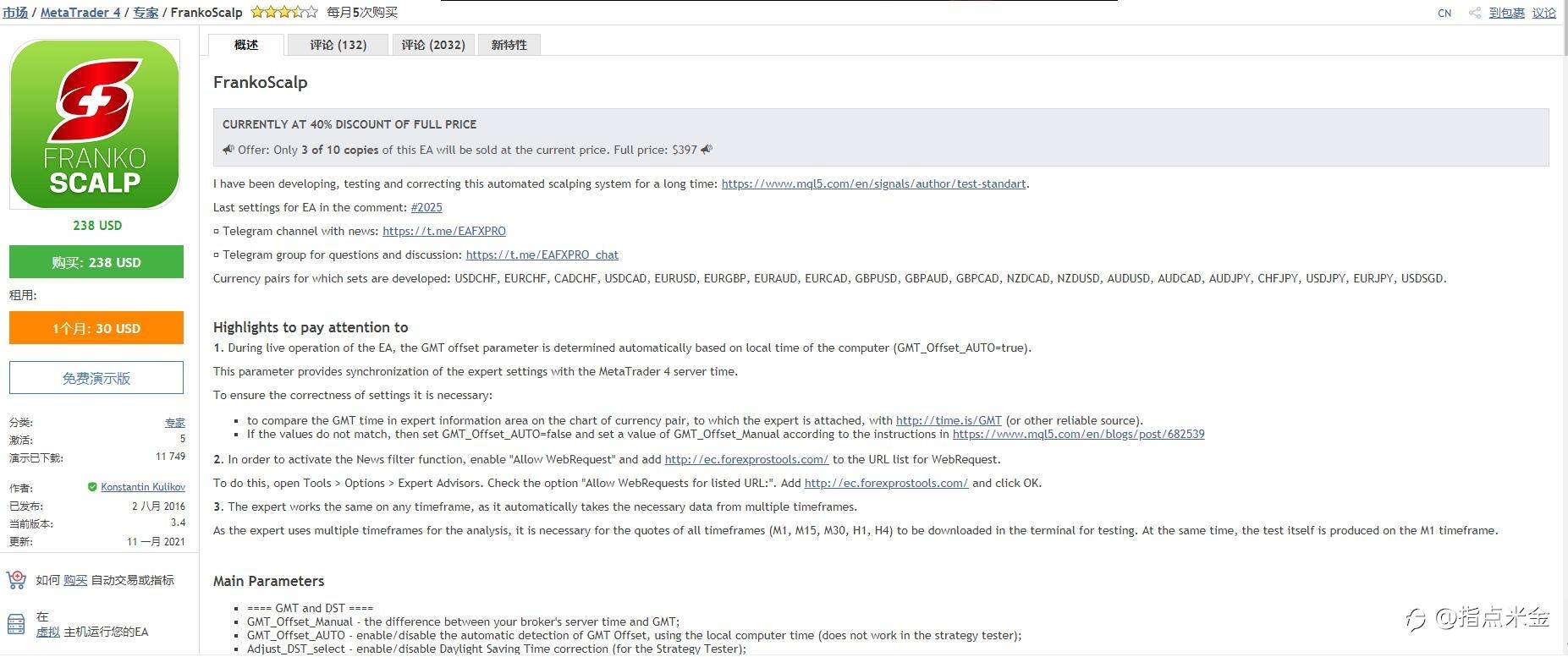Click the 议论 link at top right
This screenshot has width=1568, height=657.
[x=1543, y=13]
